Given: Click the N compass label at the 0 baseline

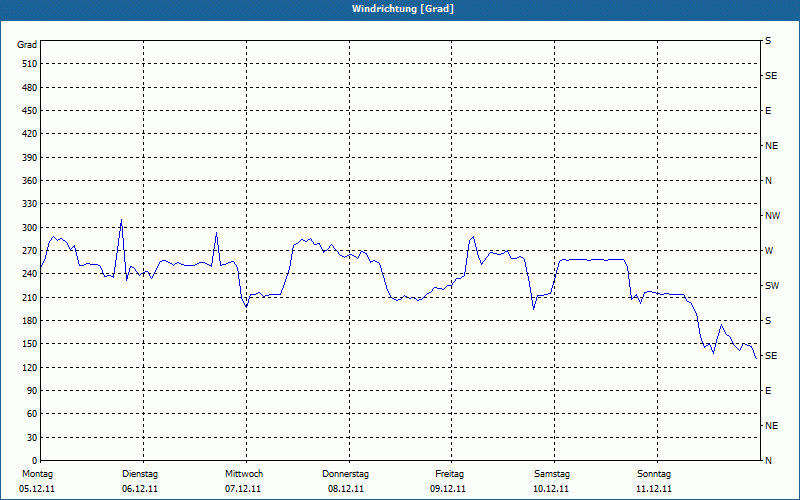Looking at the screenshot, I should click(768, 460).
